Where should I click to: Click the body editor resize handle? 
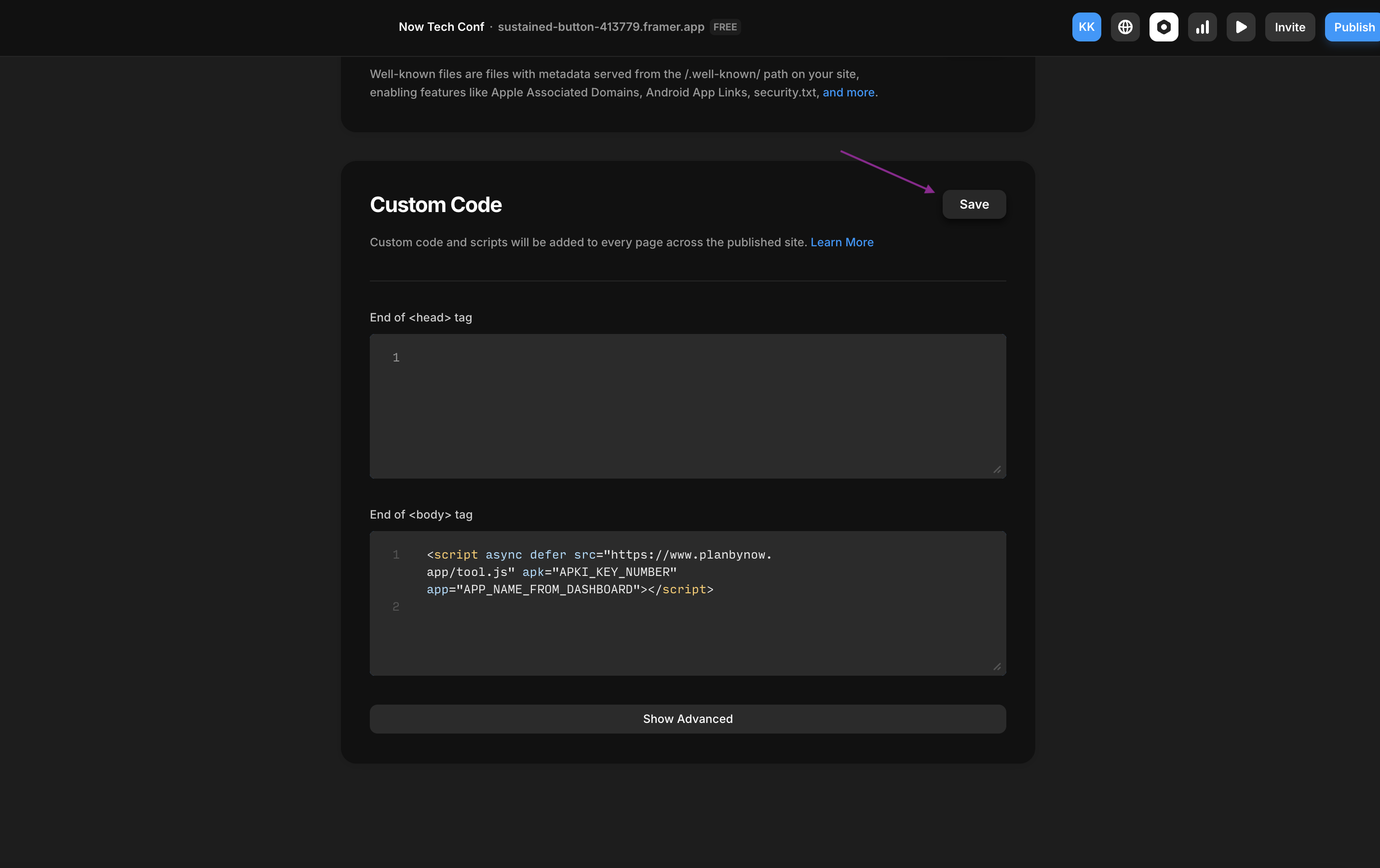point(997,667)
